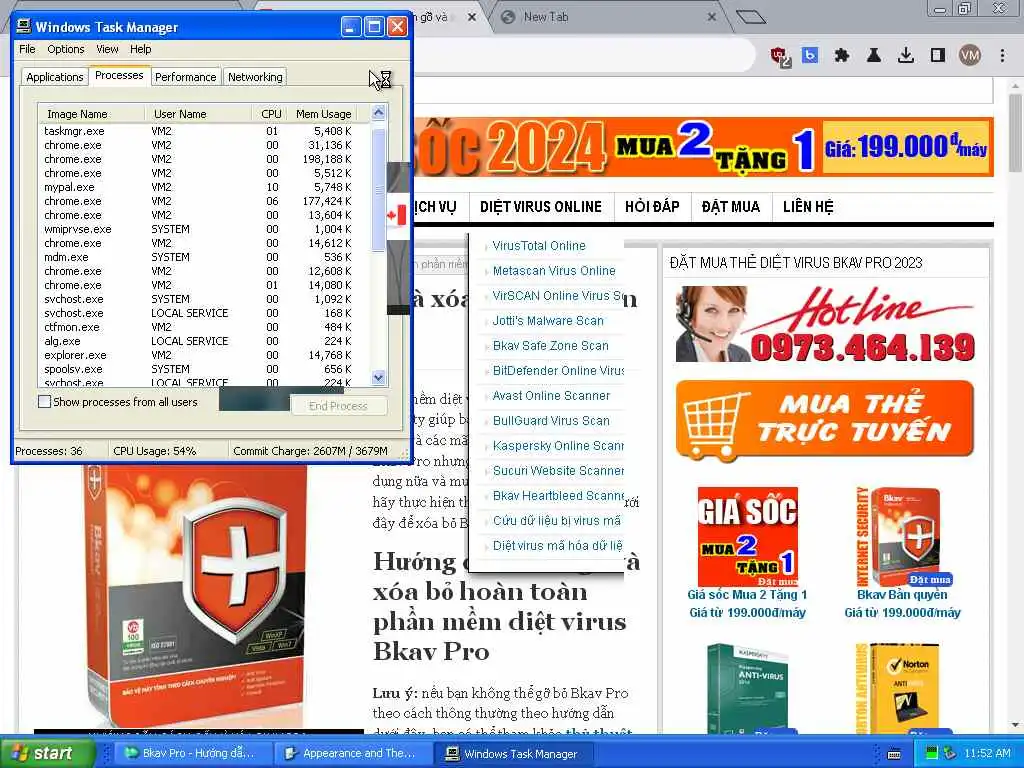The width and height of the screenshot is (1024, 768).
Task: Click the ĐẶT MUA navigation item
Action: 731,207
